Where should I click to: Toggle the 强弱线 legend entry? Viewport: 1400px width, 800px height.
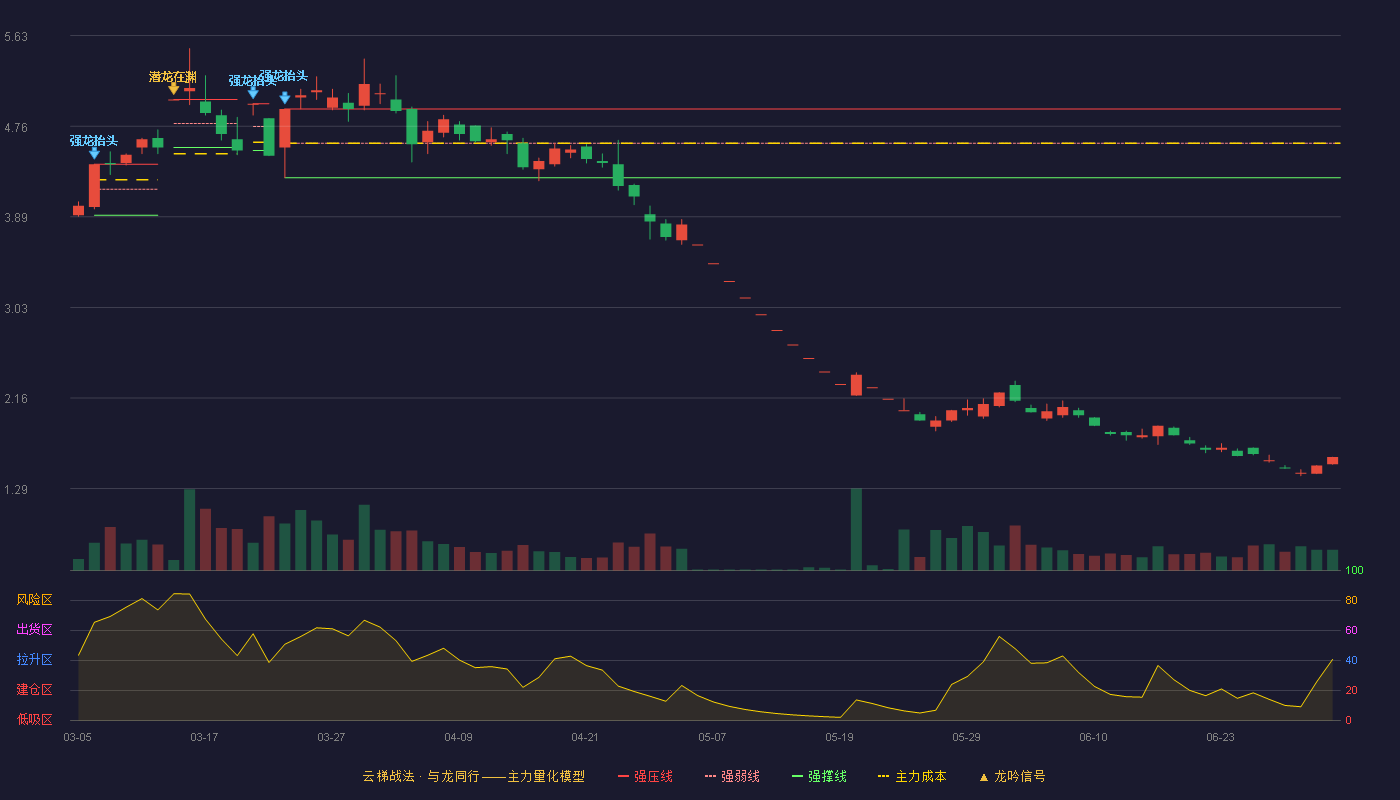pos(740,776)
